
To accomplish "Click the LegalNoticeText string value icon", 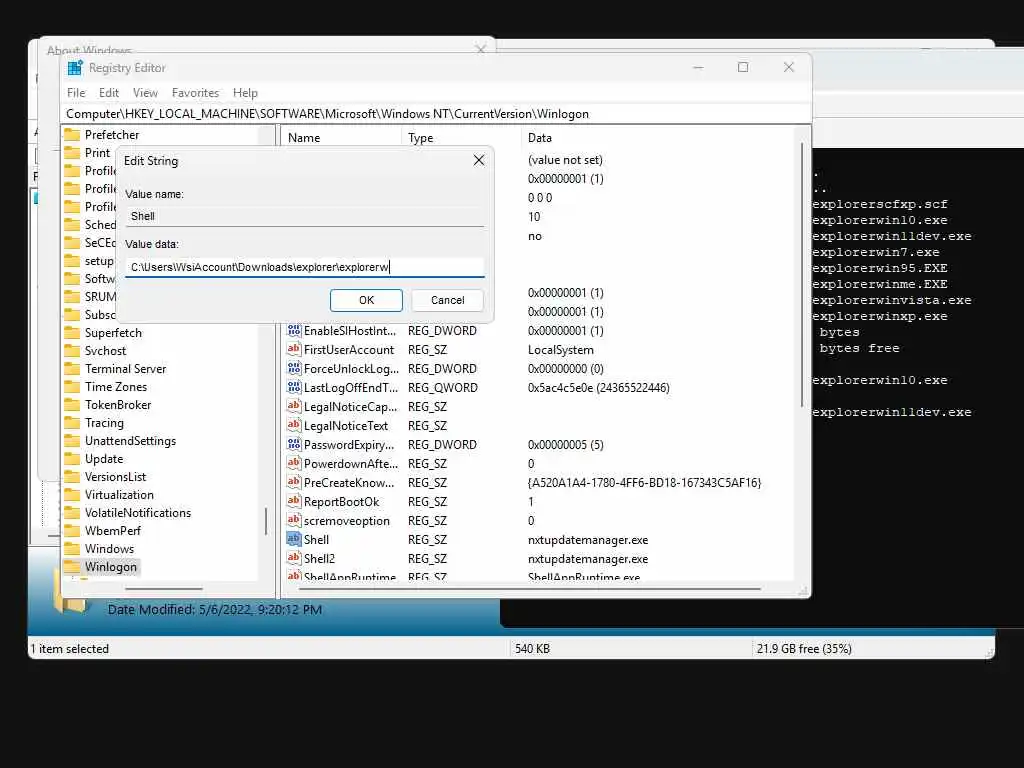I will pos(294,425).
